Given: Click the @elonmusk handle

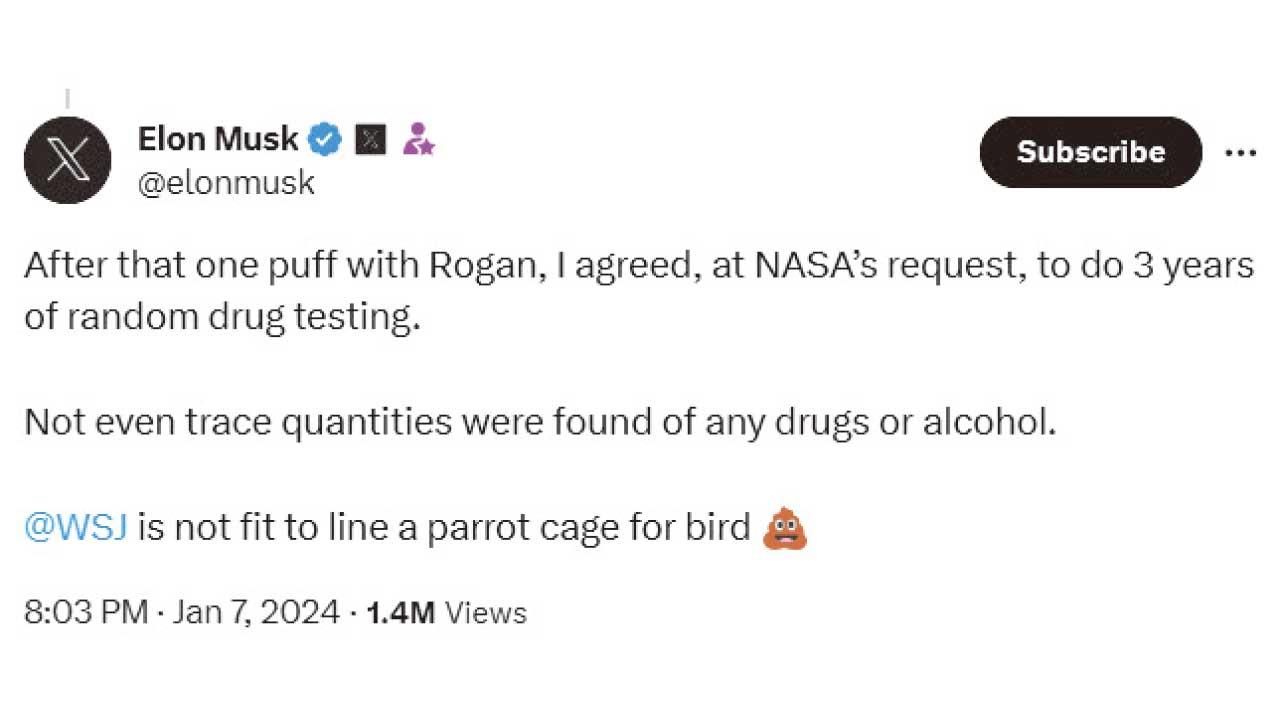Looking at the screenshot, I should pos(226,183).
